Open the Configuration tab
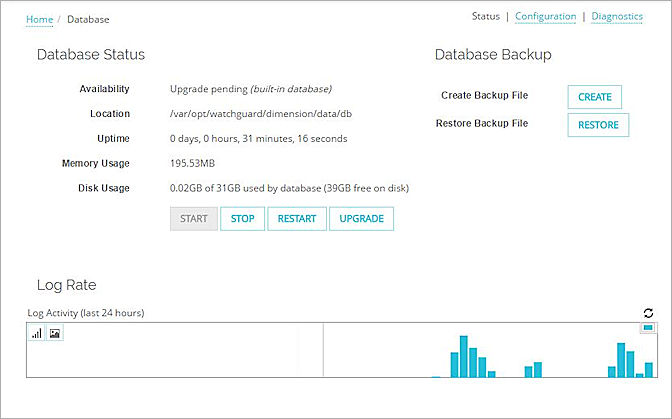The height and width of the screenshot is (419, 672). pos(545,16)
